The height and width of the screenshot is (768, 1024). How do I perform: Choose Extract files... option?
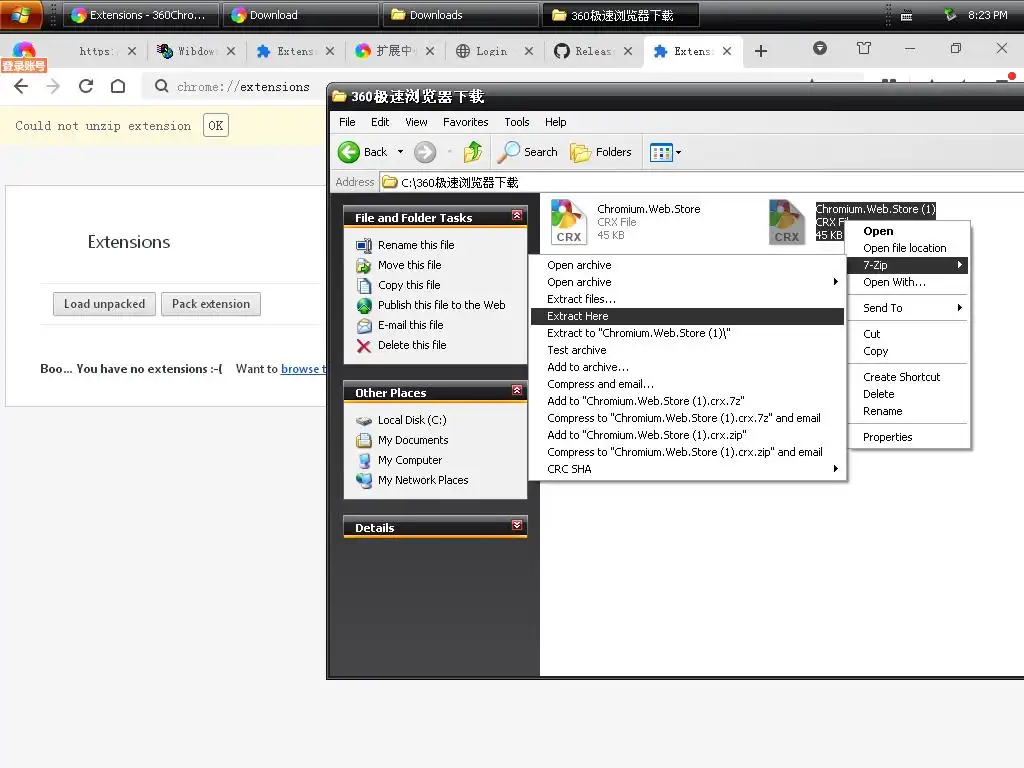pos(686,299)
